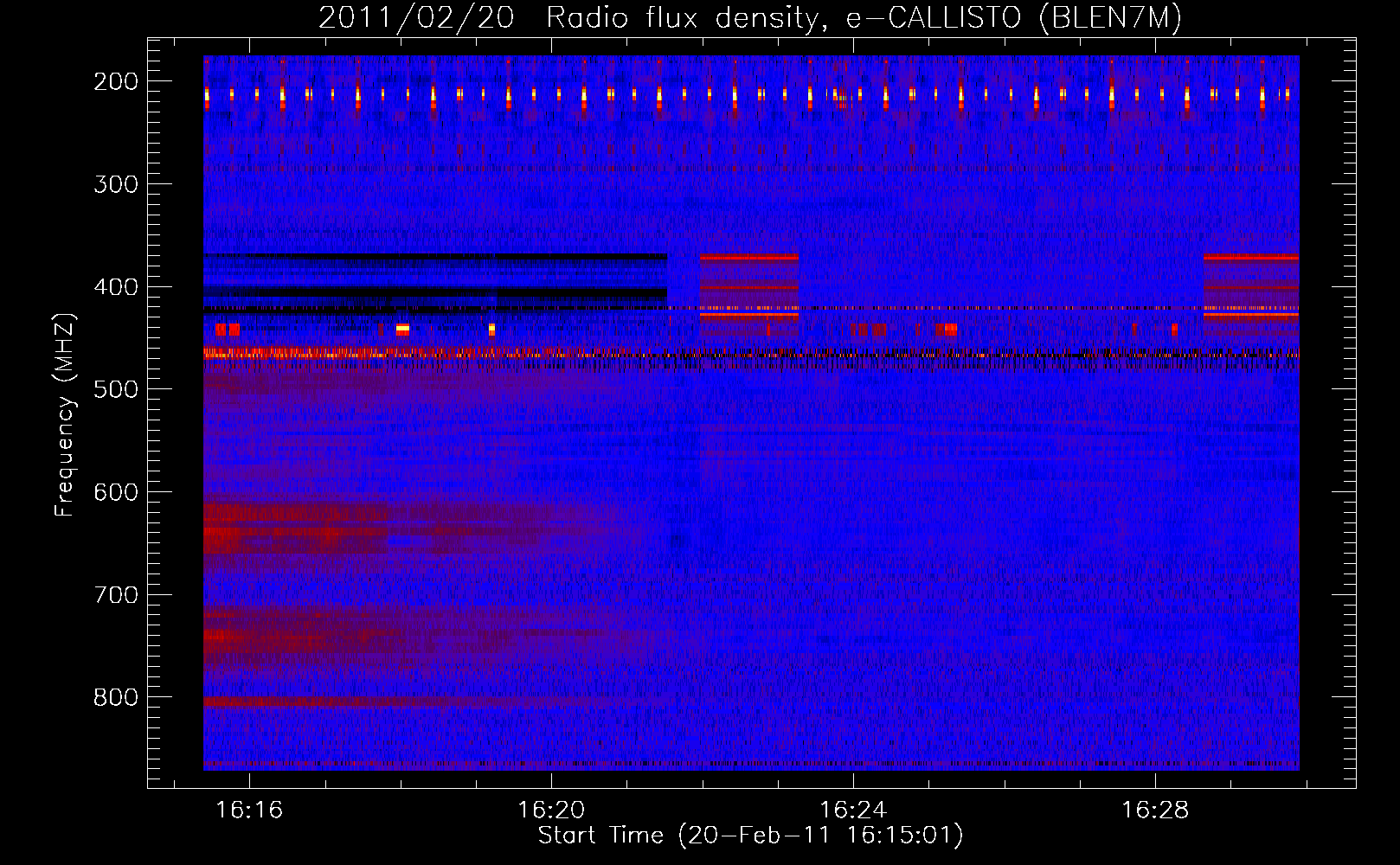Image resolution: width=1400 pixels, height=865 pixels.
Task: Click the 300 frequency tick label
Action: (116, 185)
